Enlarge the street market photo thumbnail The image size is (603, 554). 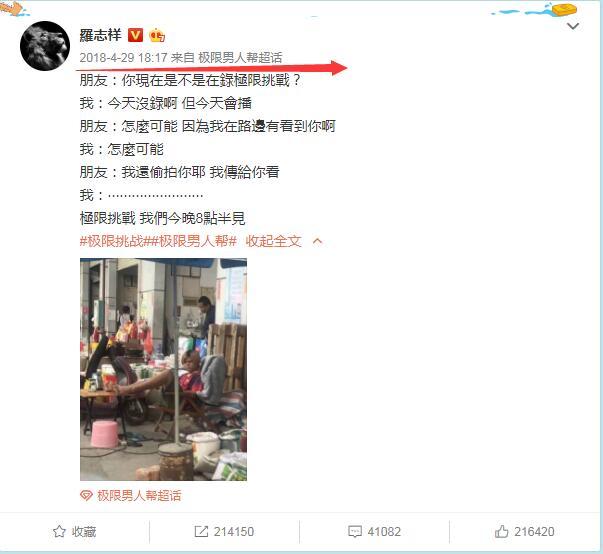[x=163, y=369]
